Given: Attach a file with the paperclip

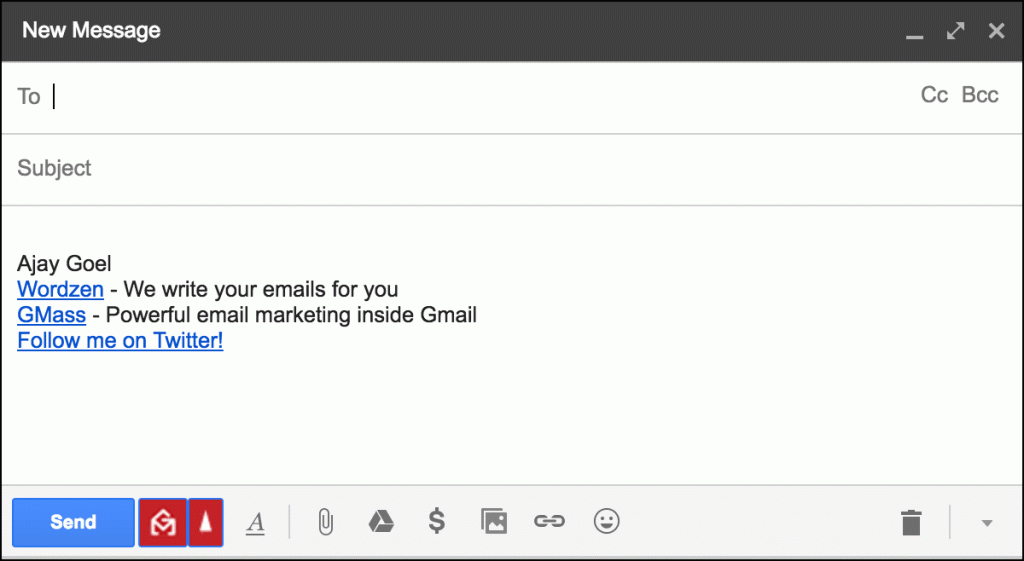Looking at the screenshot, I should 325,522.
